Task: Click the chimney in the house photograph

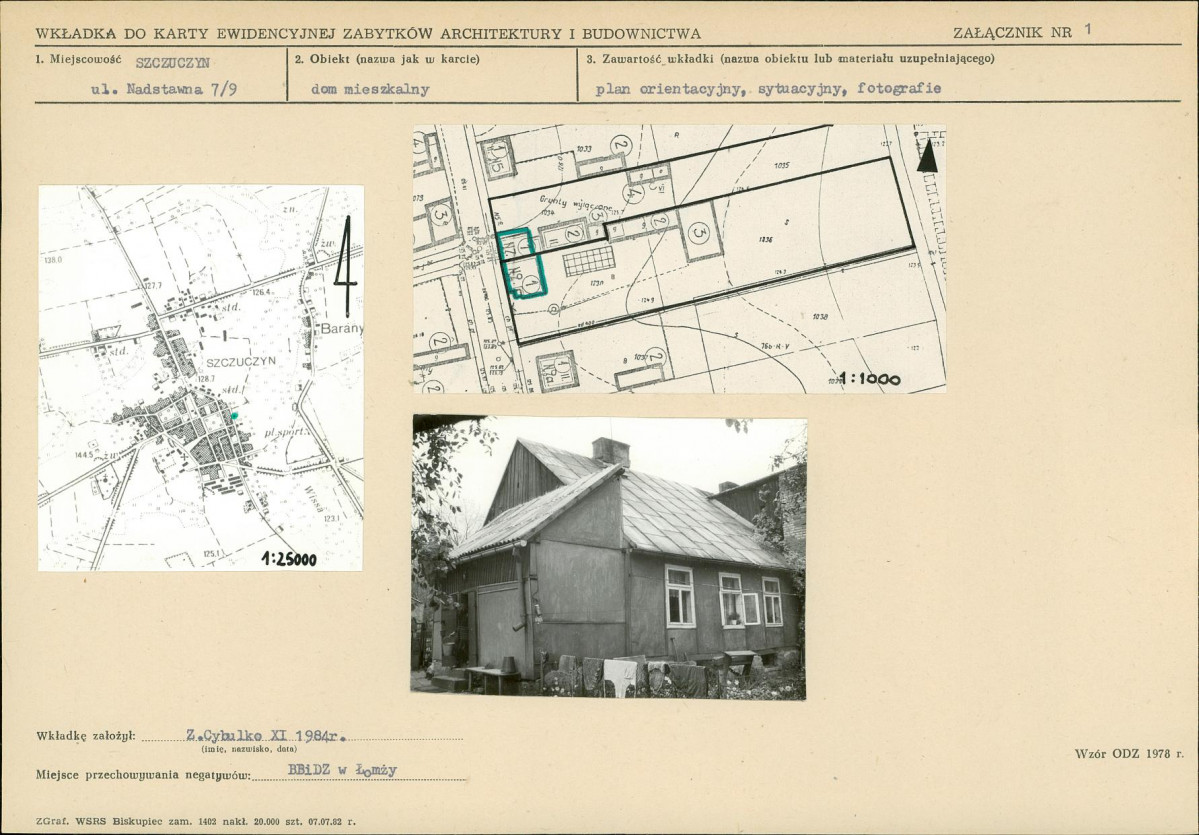Action: click(x=610, y=451)
